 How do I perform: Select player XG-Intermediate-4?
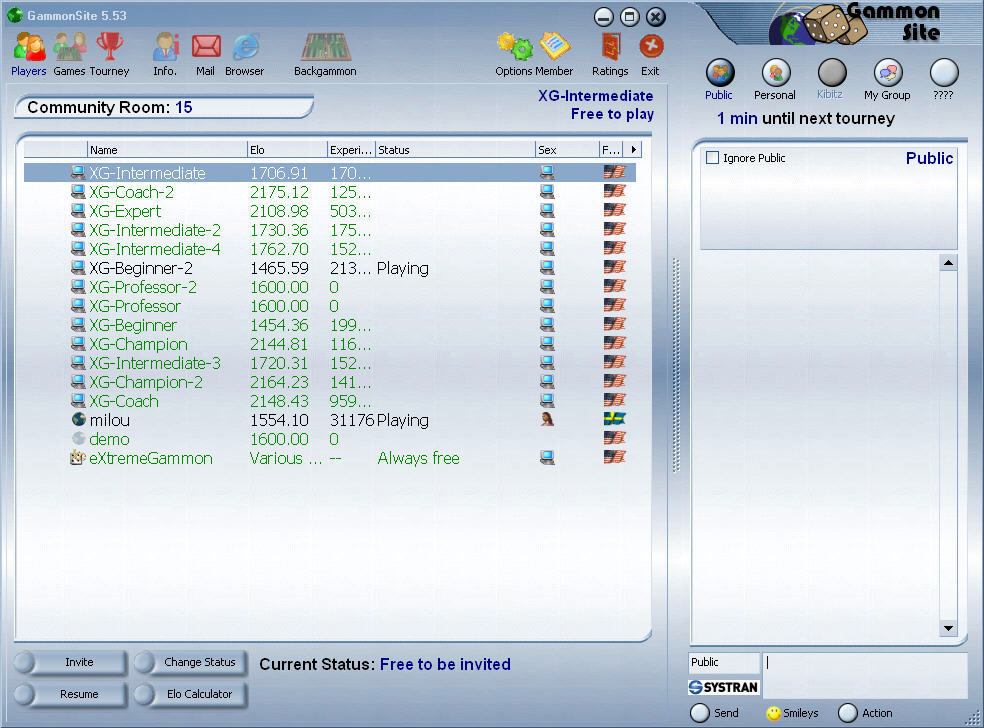pos(329,249)
